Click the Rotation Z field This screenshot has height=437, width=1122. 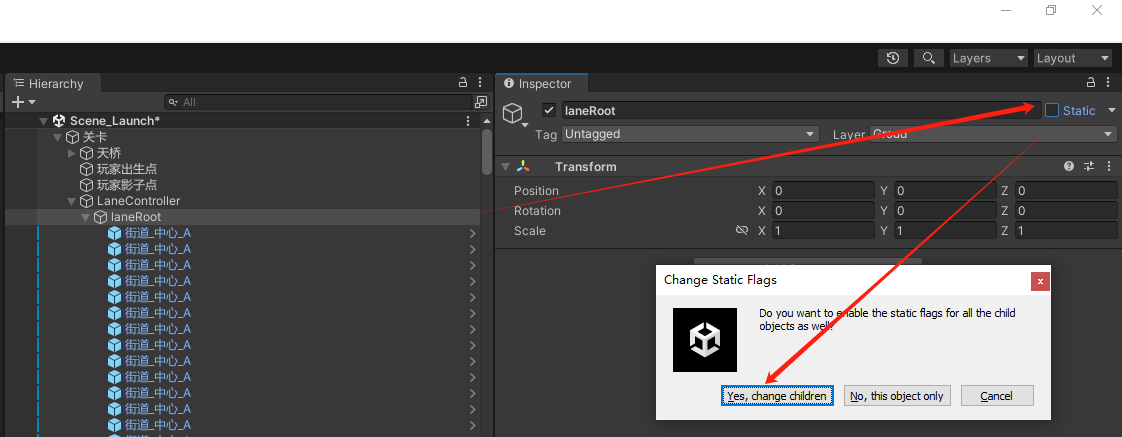click(x=1065, y=210)
